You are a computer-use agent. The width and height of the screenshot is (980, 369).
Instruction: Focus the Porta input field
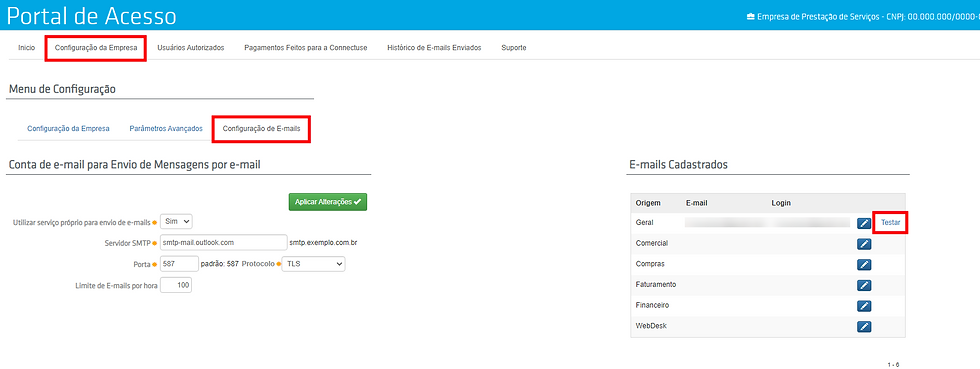pyautogui.click(x=179, y=264)
